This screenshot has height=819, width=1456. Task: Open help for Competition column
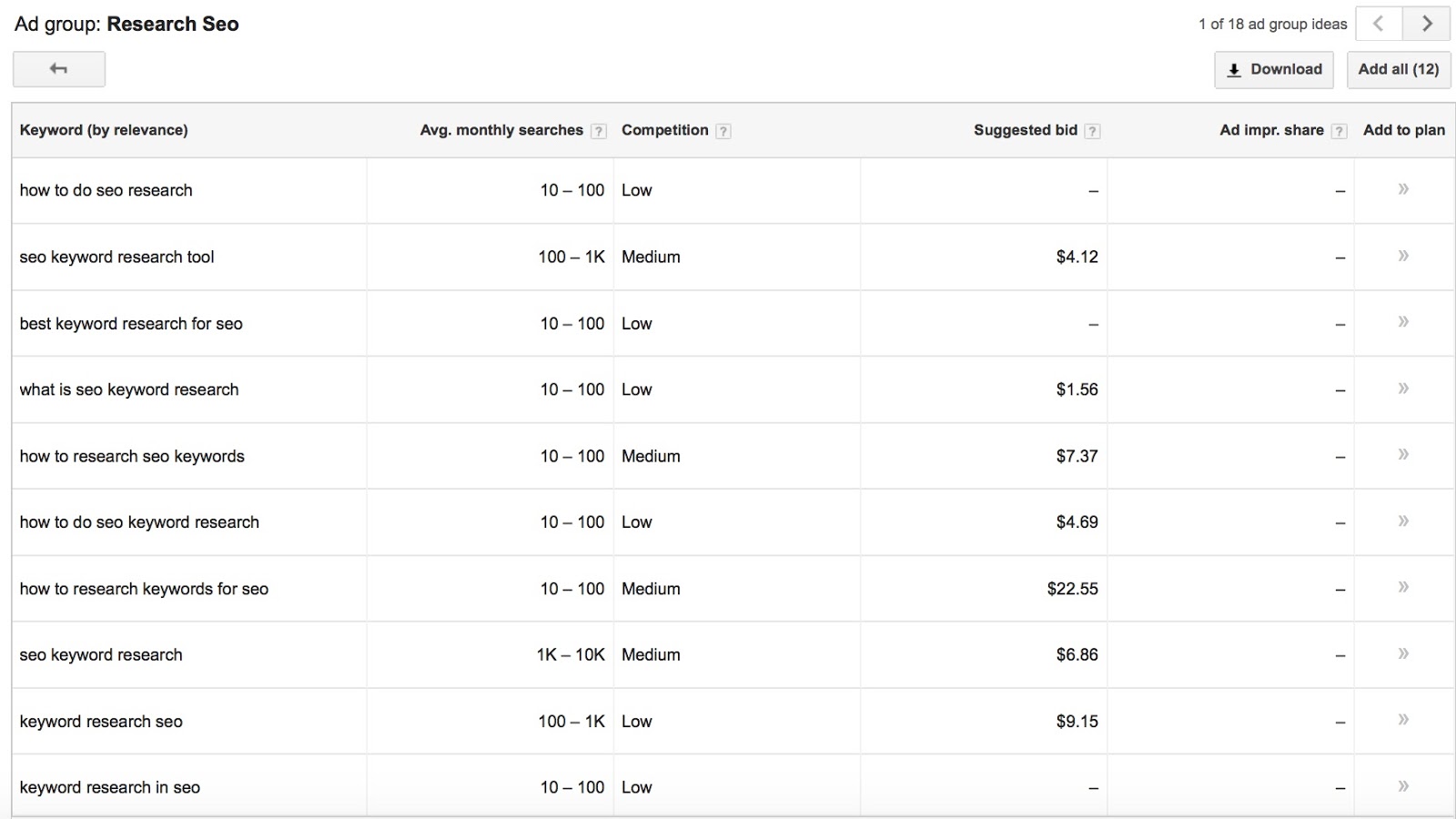(722, 130)
